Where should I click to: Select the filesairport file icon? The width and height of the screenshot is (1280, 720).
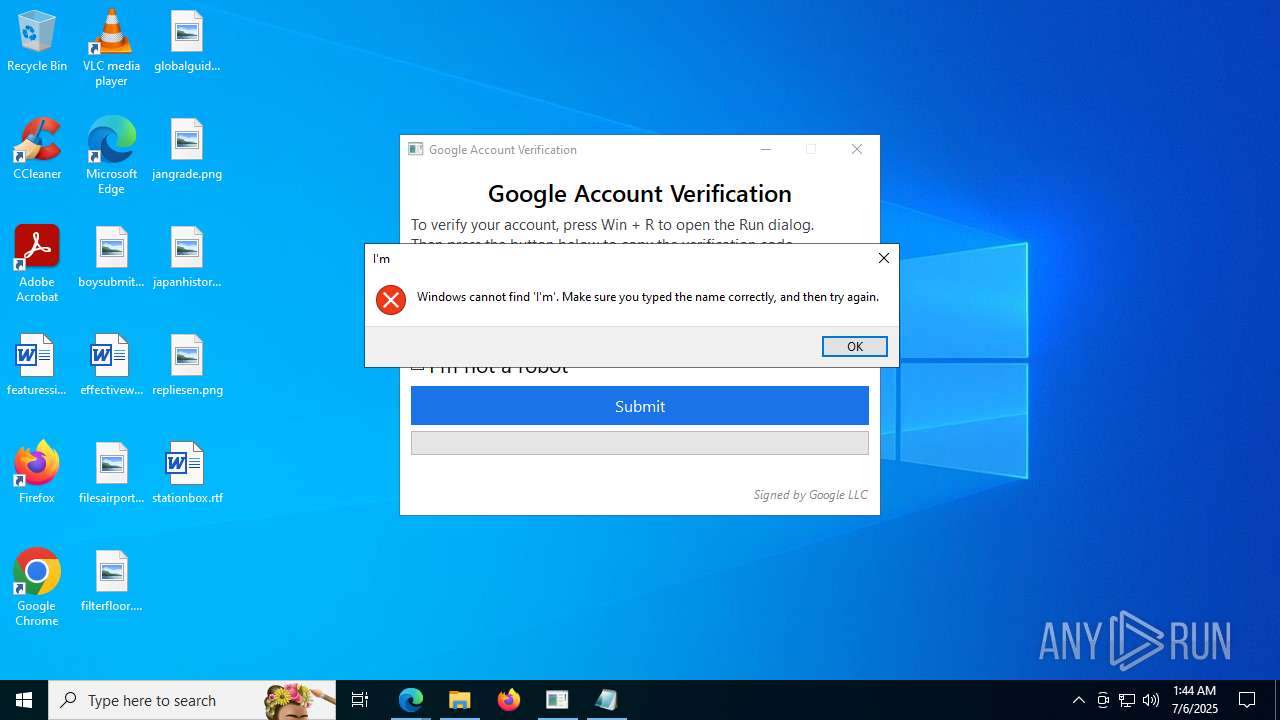point(111,474)
